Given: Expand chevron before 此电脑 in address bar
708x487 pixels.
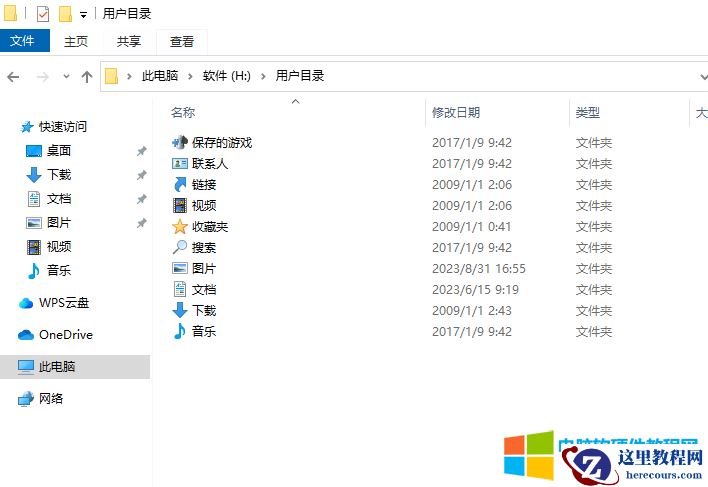Looking at the screenshot, I should (129, 76).
